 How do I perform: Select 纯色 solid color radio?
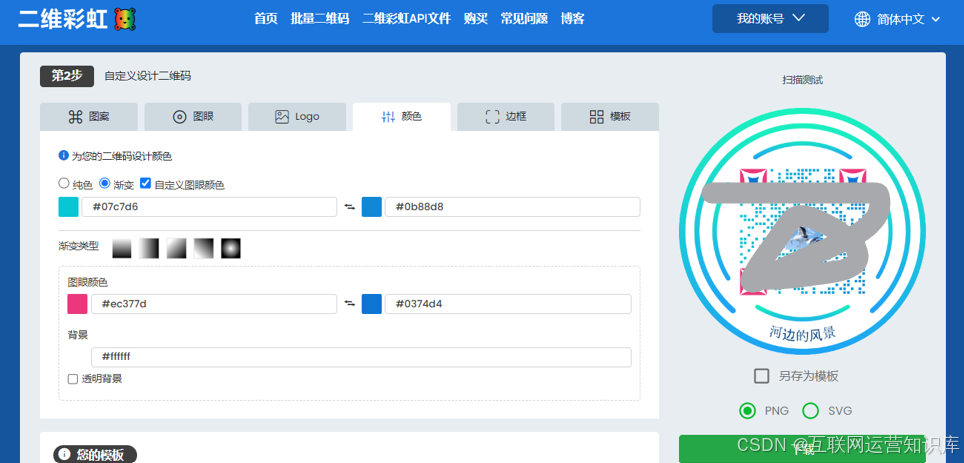point(63,183)
